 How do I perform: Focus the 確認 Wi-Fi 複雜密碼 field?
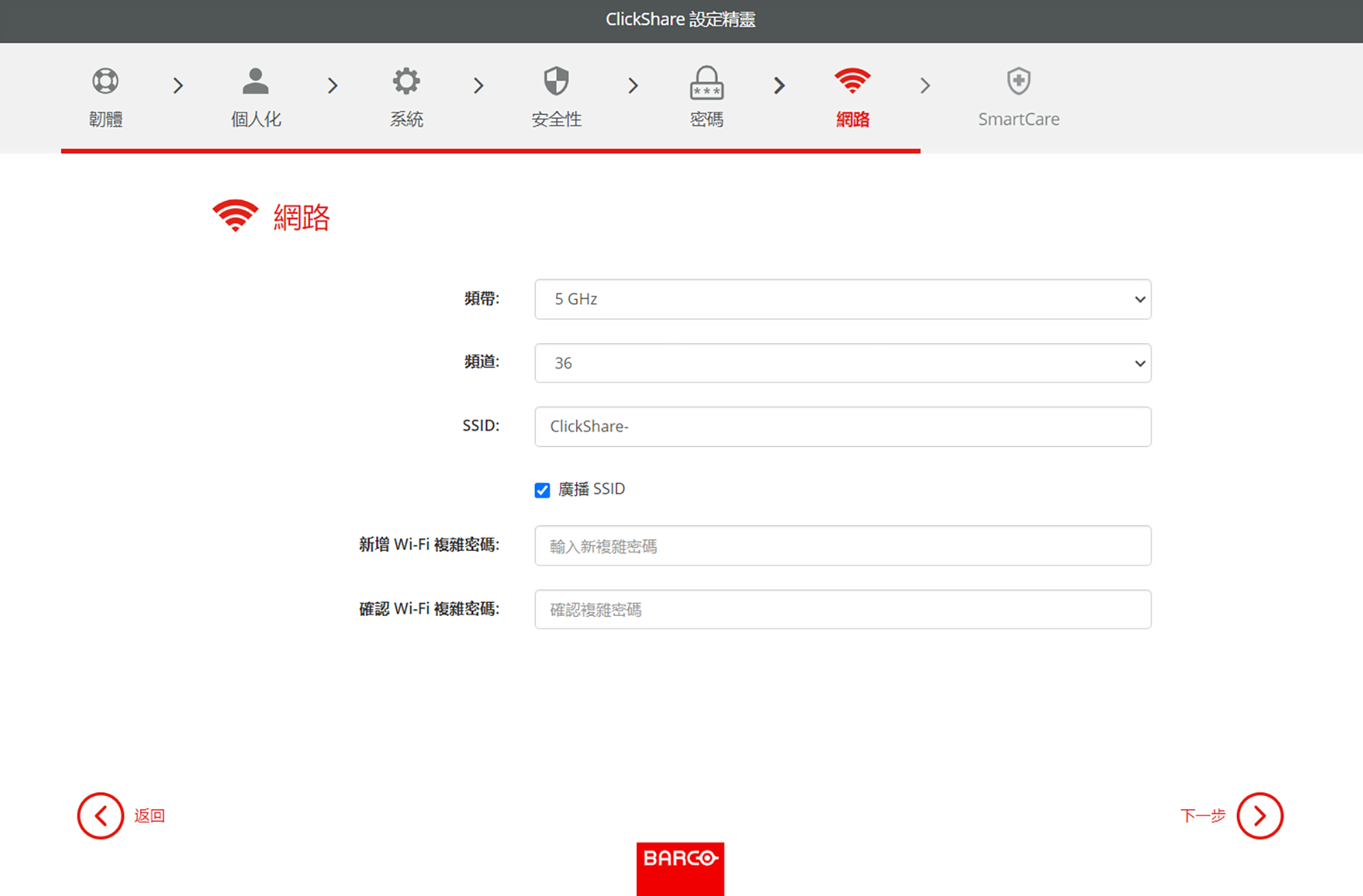842,609
